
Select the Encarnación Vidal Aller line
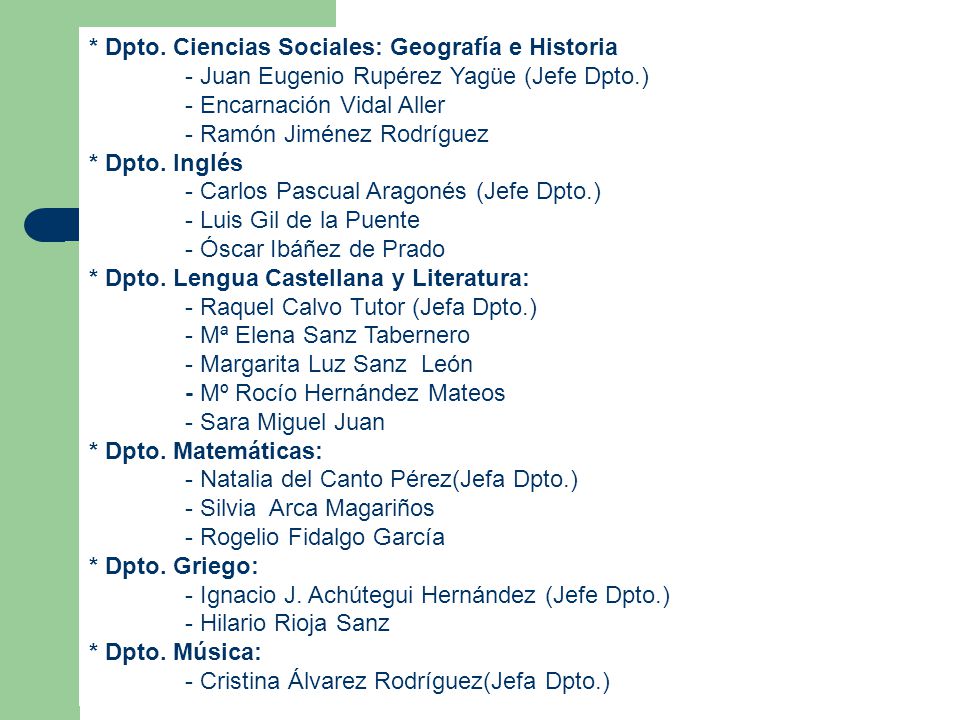(x=315, y=105)
